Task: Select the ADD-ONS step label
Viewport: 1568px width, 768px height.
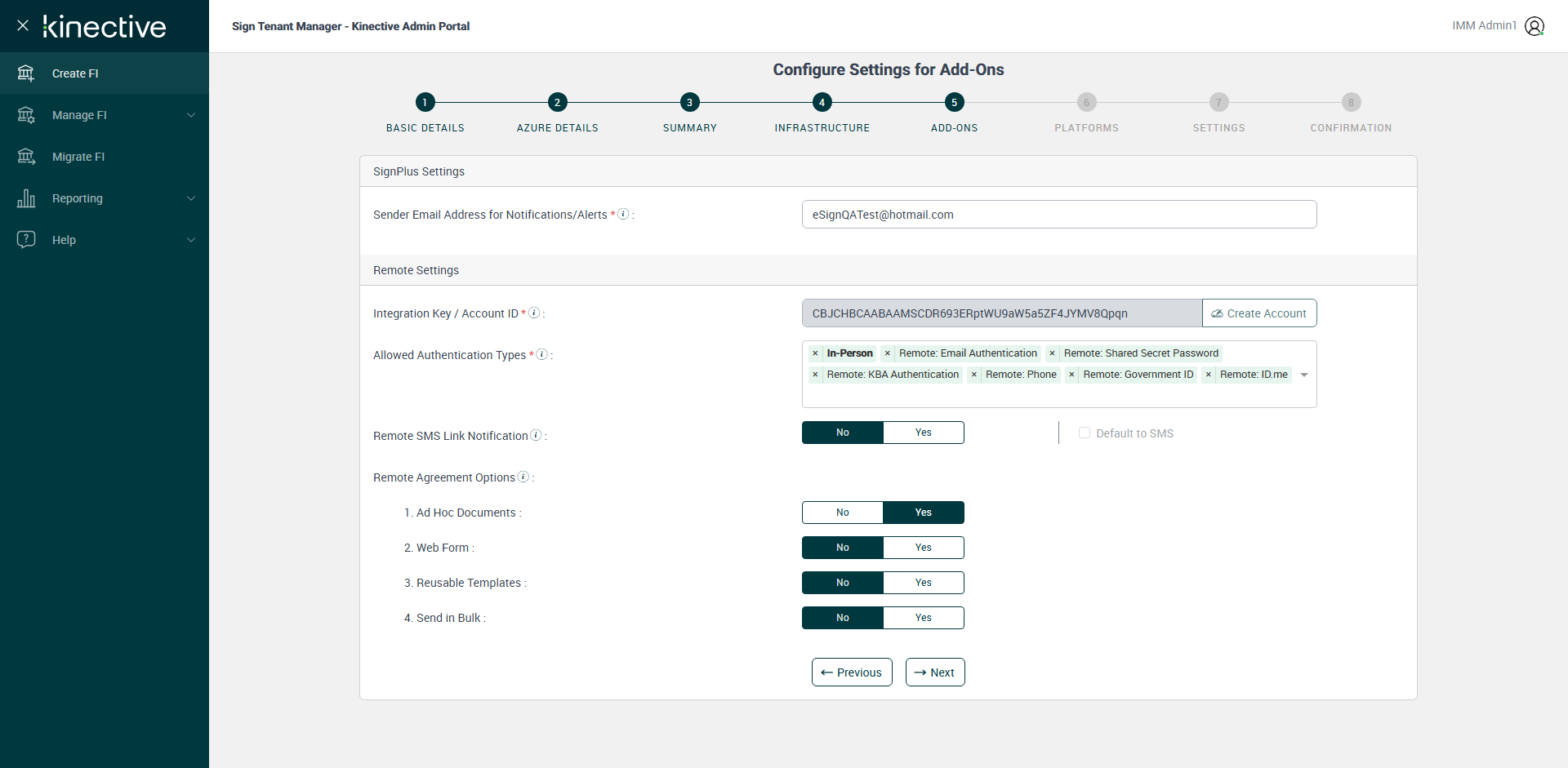Action: pos(954,128)
